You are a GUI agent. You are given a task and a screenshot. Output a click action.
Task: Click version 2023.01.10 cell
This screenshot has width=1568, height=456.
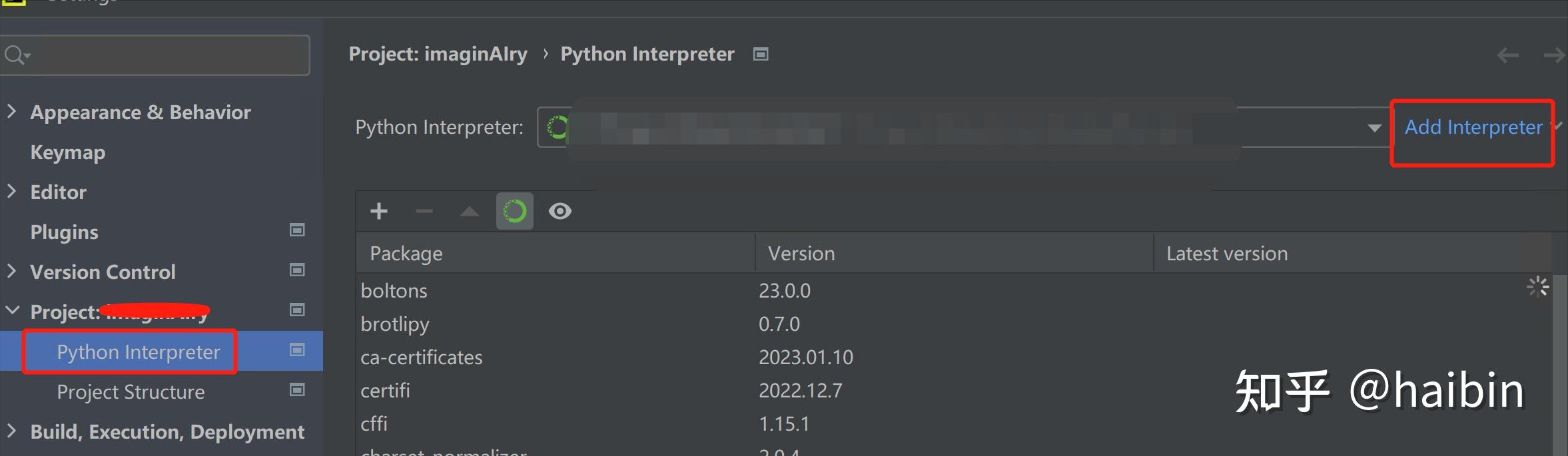(x=806, y=357)
